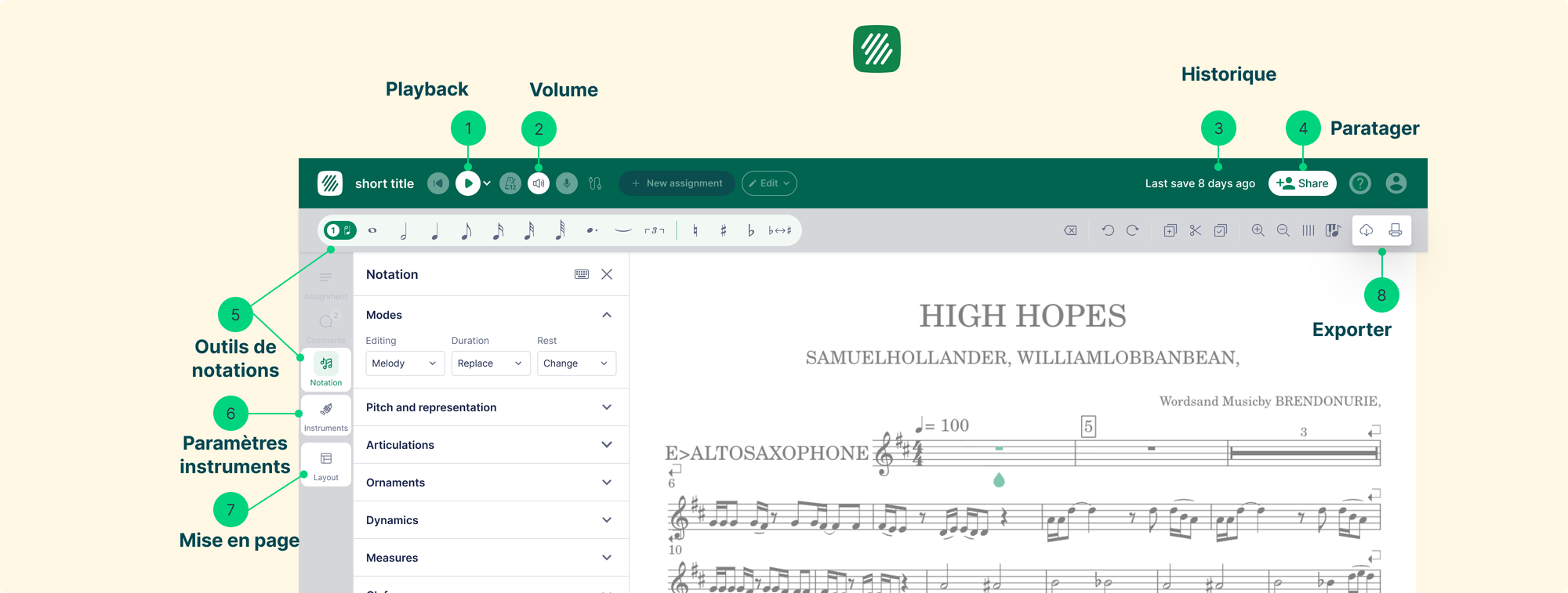This screenshot has height=593, width=1568.
Task: Select the sixteenth note duration
Action: pos(498,231)
